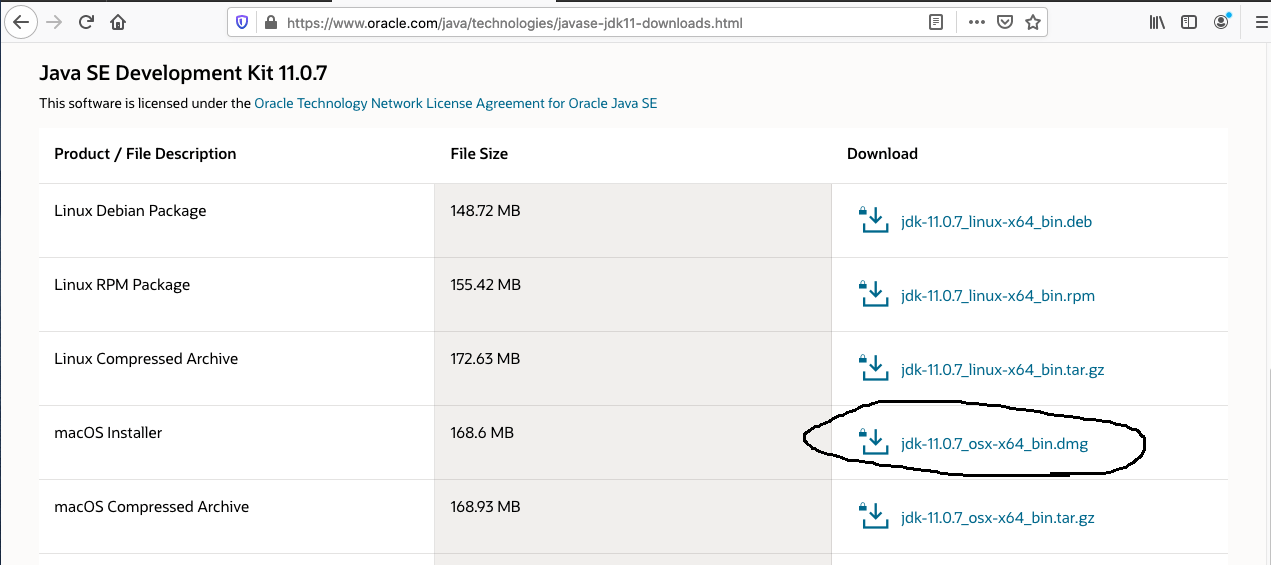View site security padlock info
Screen dimensions: 1271x565
pyautogui.click(x=268, y=21)
